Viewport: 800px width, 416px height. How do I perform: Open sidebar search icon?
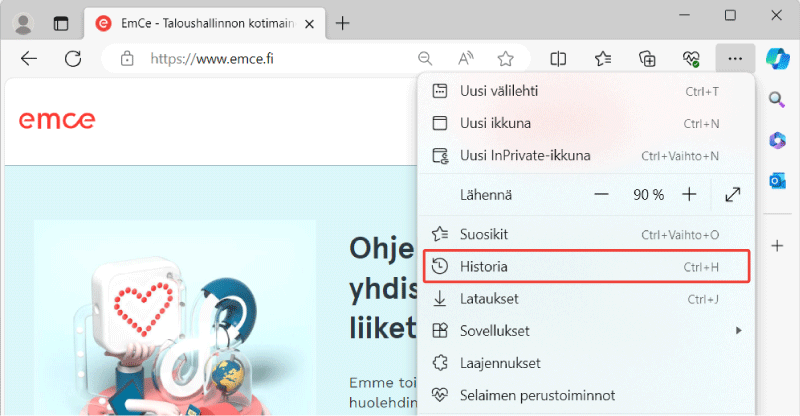click(777, 100)
